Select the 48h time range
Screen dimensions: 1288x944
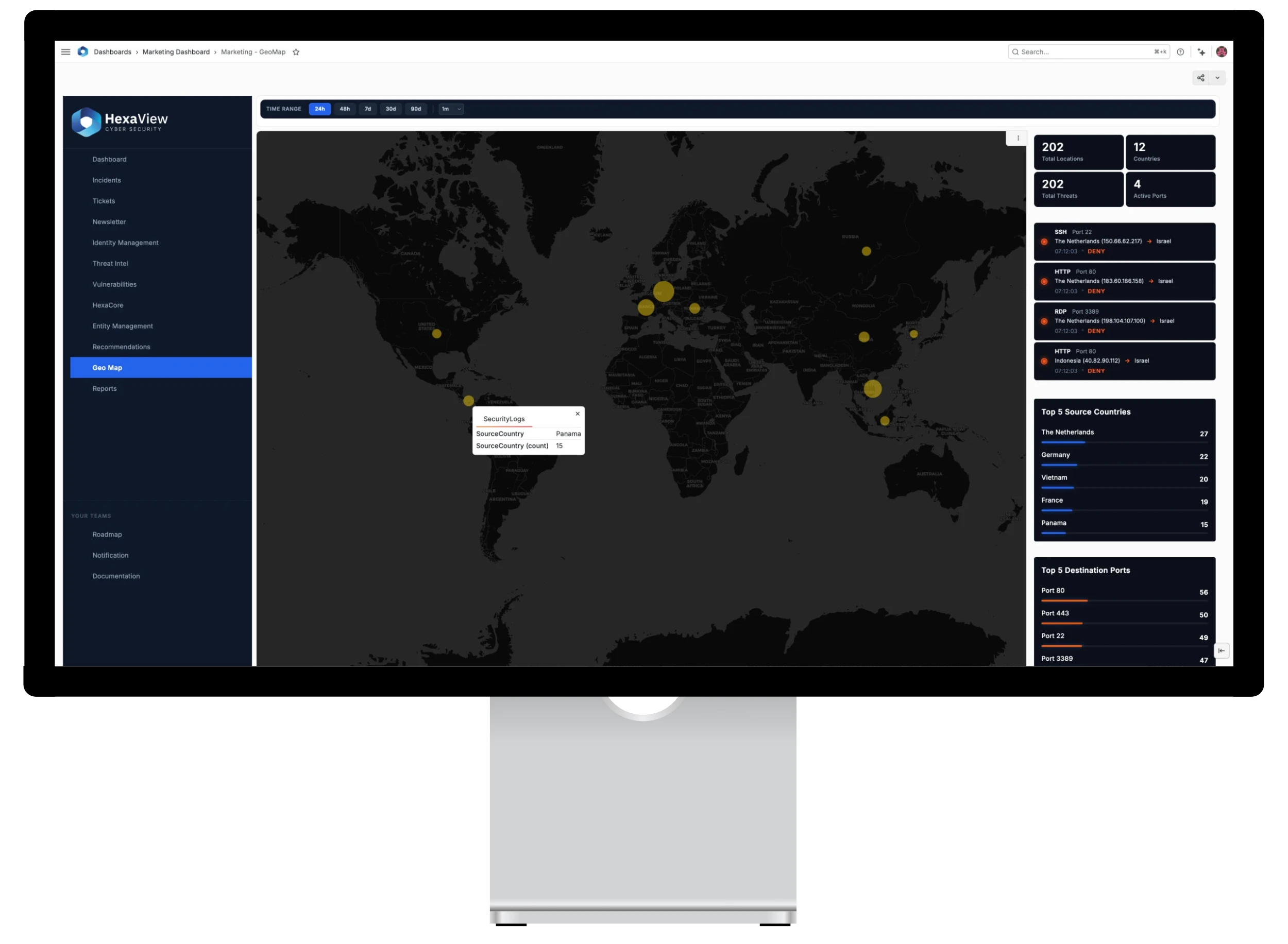(345, 109)
